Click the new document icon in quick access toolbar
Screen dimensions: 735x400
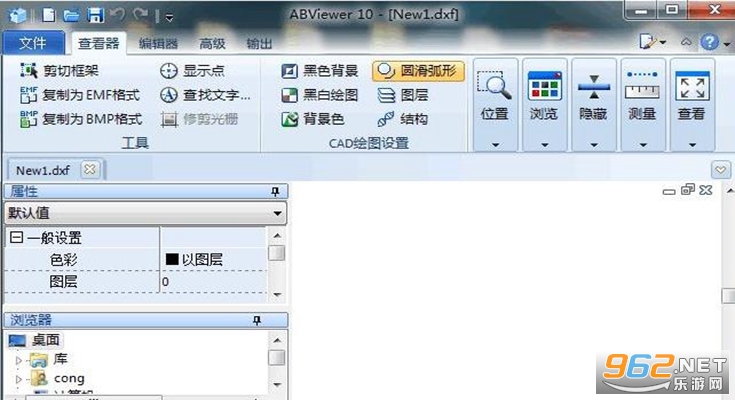49,15
